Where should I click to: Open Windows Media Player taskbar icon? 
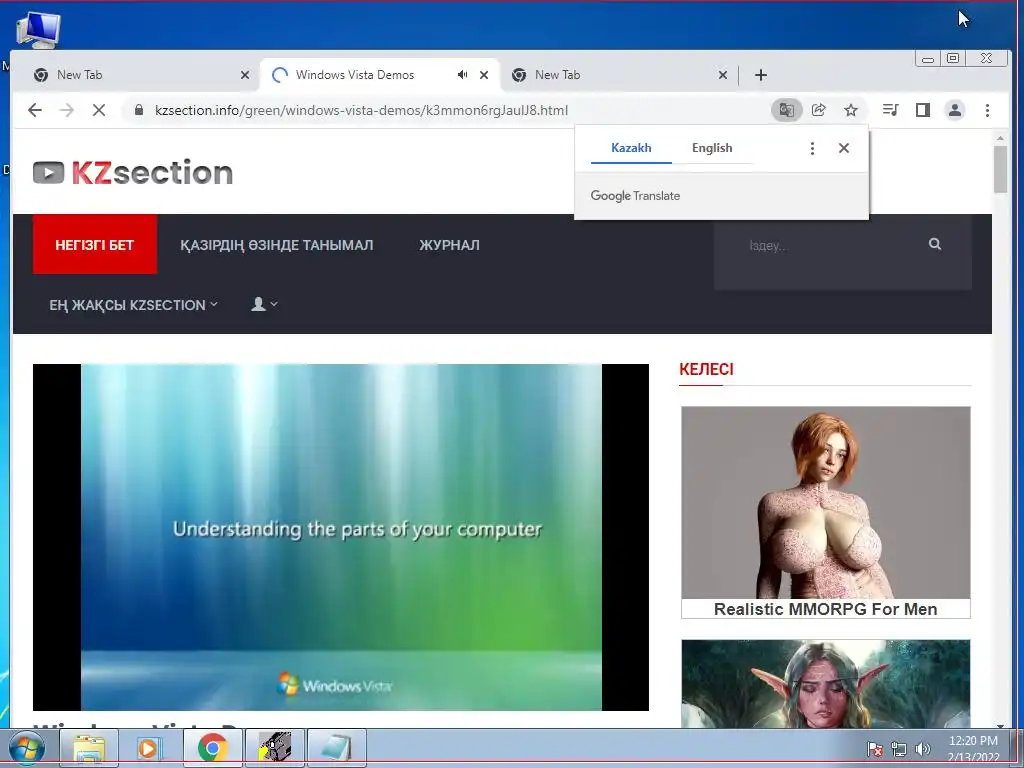point(150,748)
